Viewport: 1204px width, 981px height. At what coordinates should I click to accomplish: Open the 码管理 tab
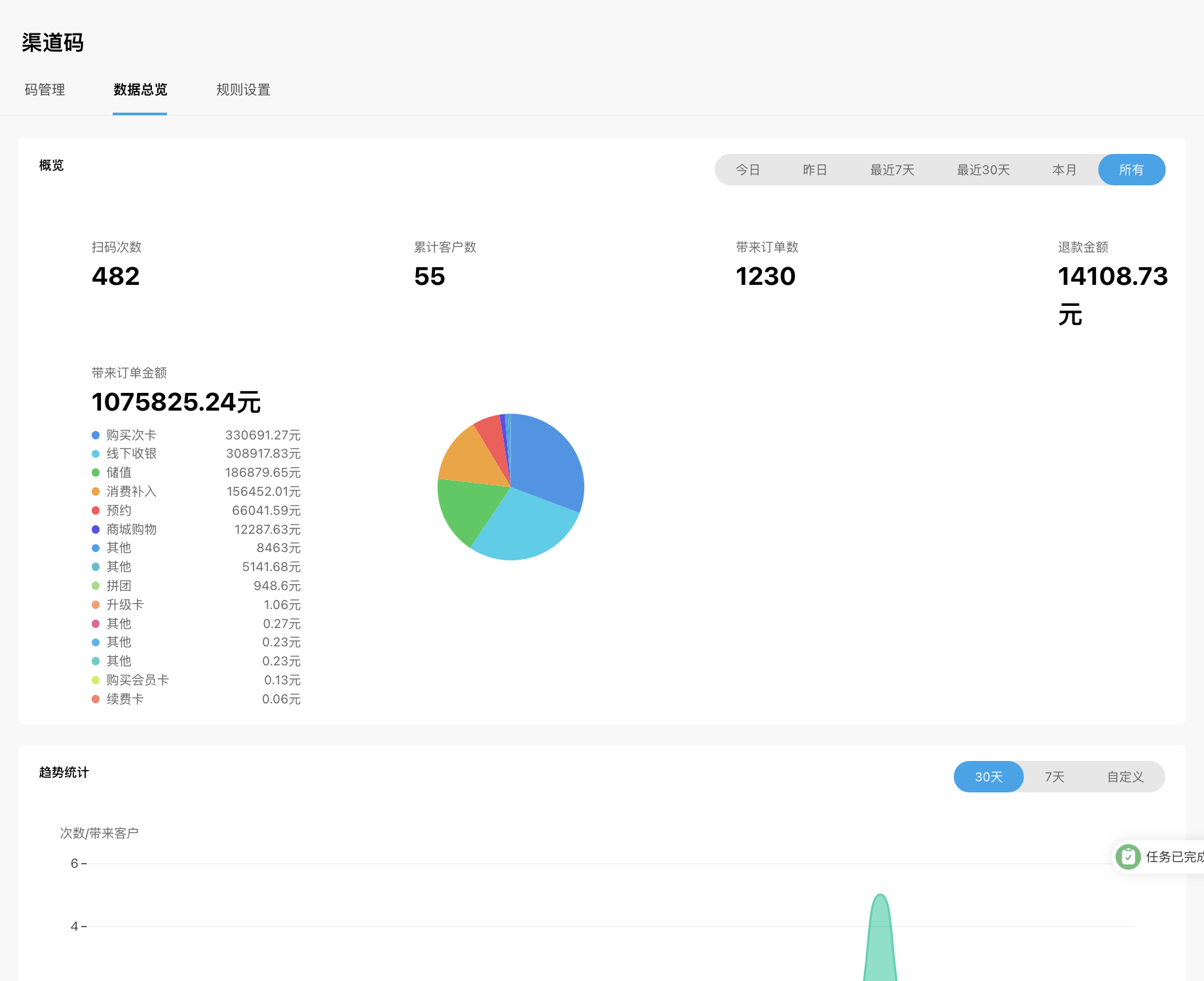point(45,90)
